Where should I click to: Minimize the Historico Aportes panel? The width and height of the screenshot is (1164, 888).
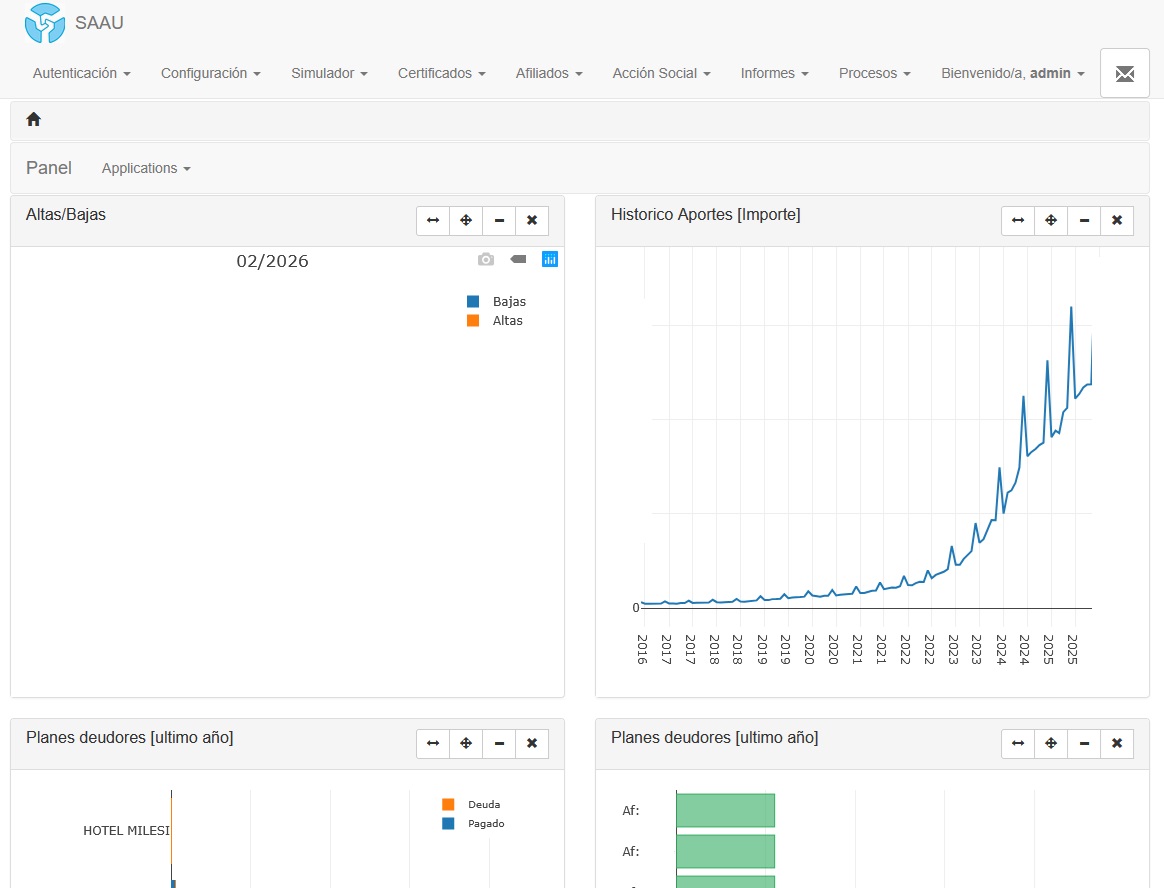point(1084,220)
